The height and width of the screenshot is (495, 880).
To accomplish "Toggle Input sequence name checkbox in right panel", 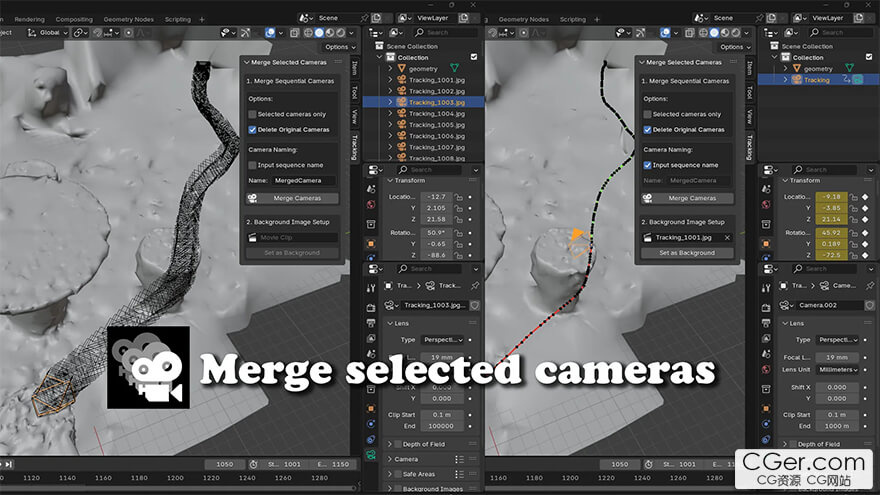I will [648, 165].
